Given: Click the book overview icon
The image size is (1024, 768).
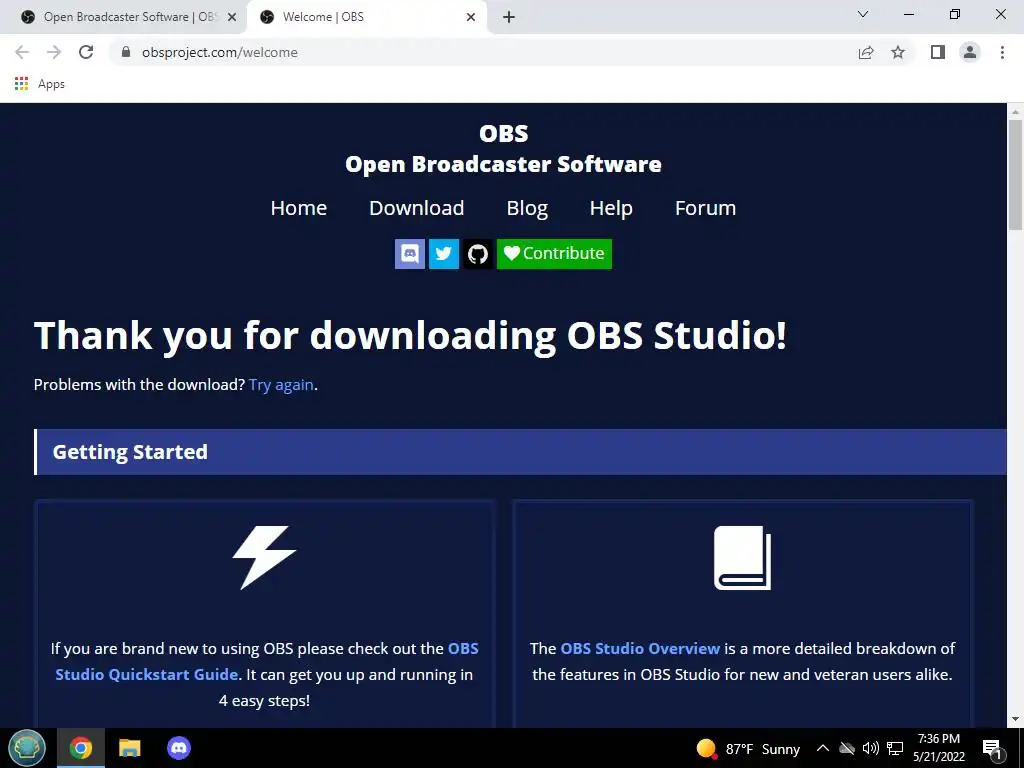Looking at the screenshot, I should 743,558.
